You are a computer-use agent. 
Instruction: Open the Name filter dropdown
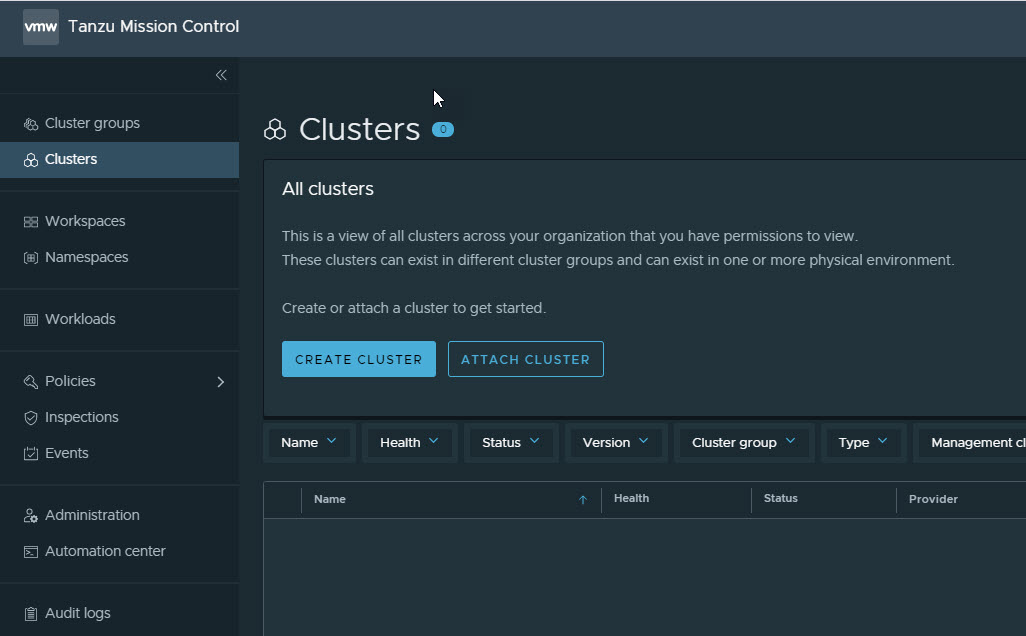tap(309, 443)
